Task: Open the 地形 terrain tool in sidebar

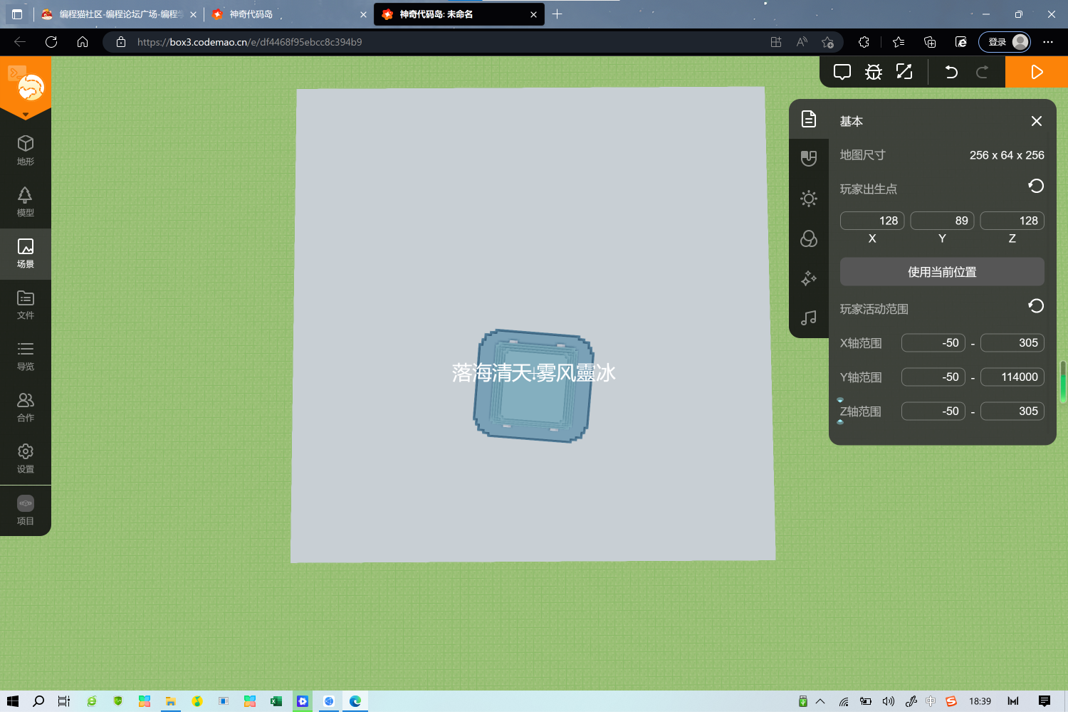Action: click(x=25, y=150)
